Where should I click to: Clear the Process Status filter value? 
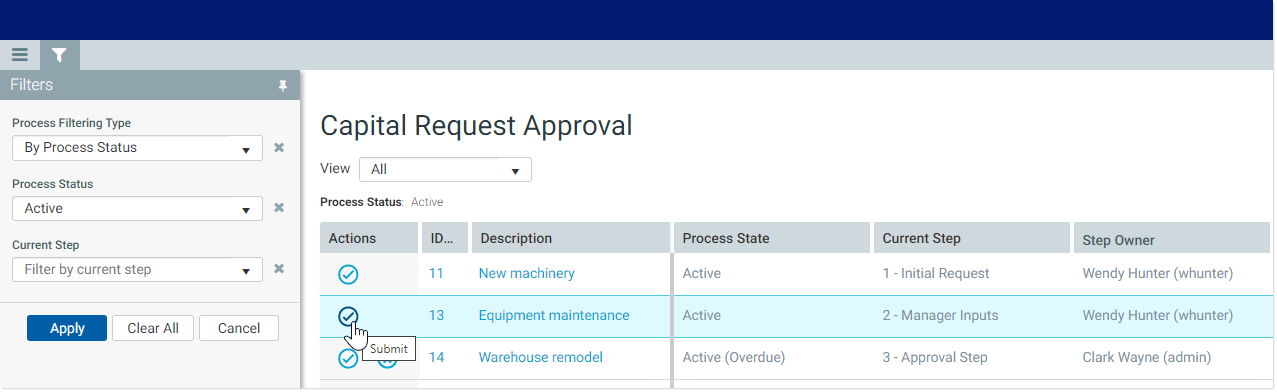(279, 208)
